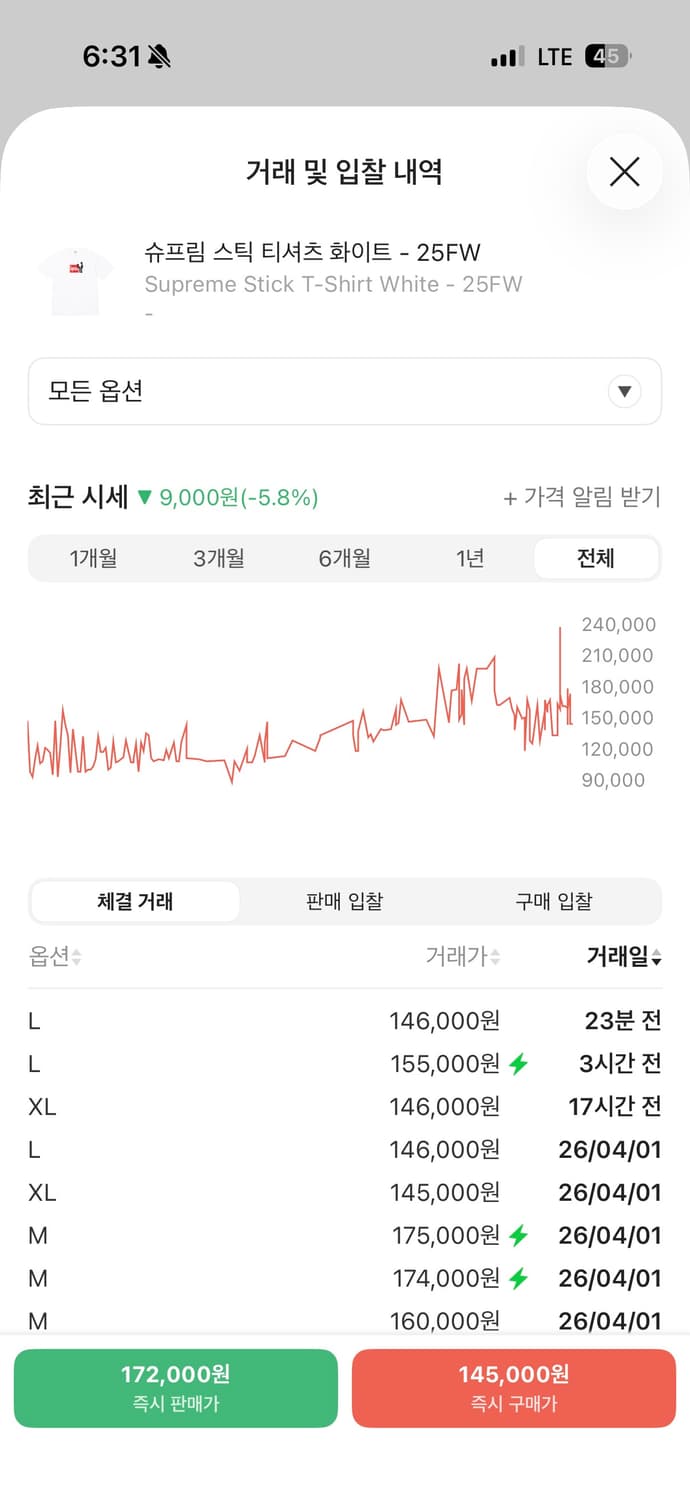Image resolution: width=690 pixels, height=1500 pixels.
Task: Close the 거래 및 입찰 내역 sheet
Action: [x=624, y=172]
